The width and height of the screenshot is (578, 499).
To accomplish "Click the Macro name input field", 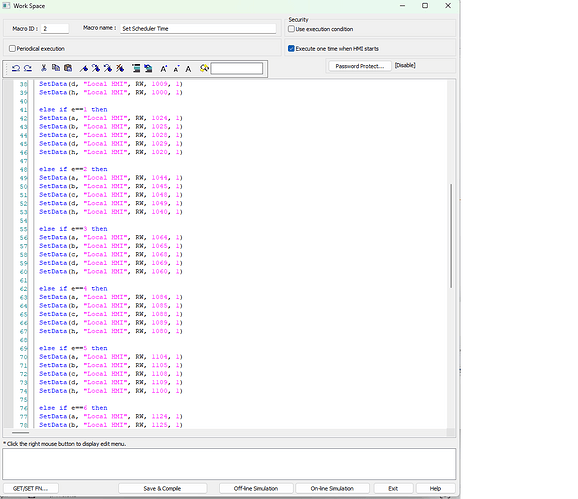I will (x=198, y=28).
